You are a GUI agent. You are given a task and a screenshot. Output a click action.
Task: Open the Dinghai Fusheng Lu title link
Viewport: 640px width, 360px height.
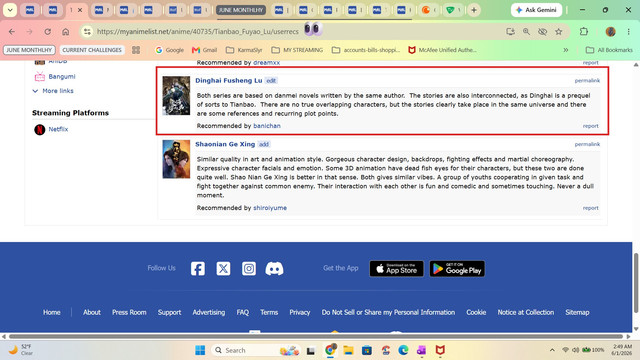(229, 80)
